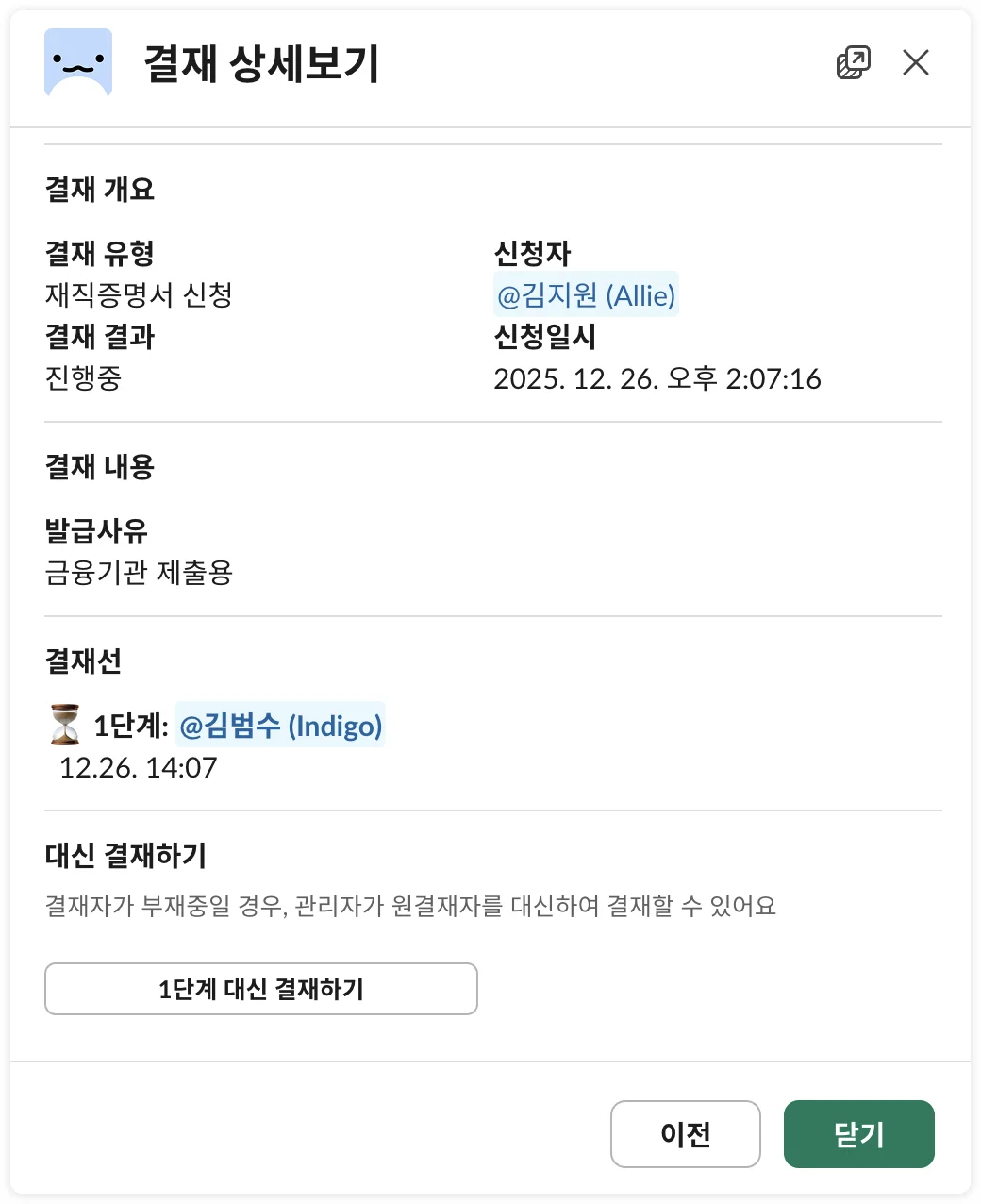Click the approval bot avatar icon
The image size is (981, 1204).
pyautogui.click(x=78, y=63)
